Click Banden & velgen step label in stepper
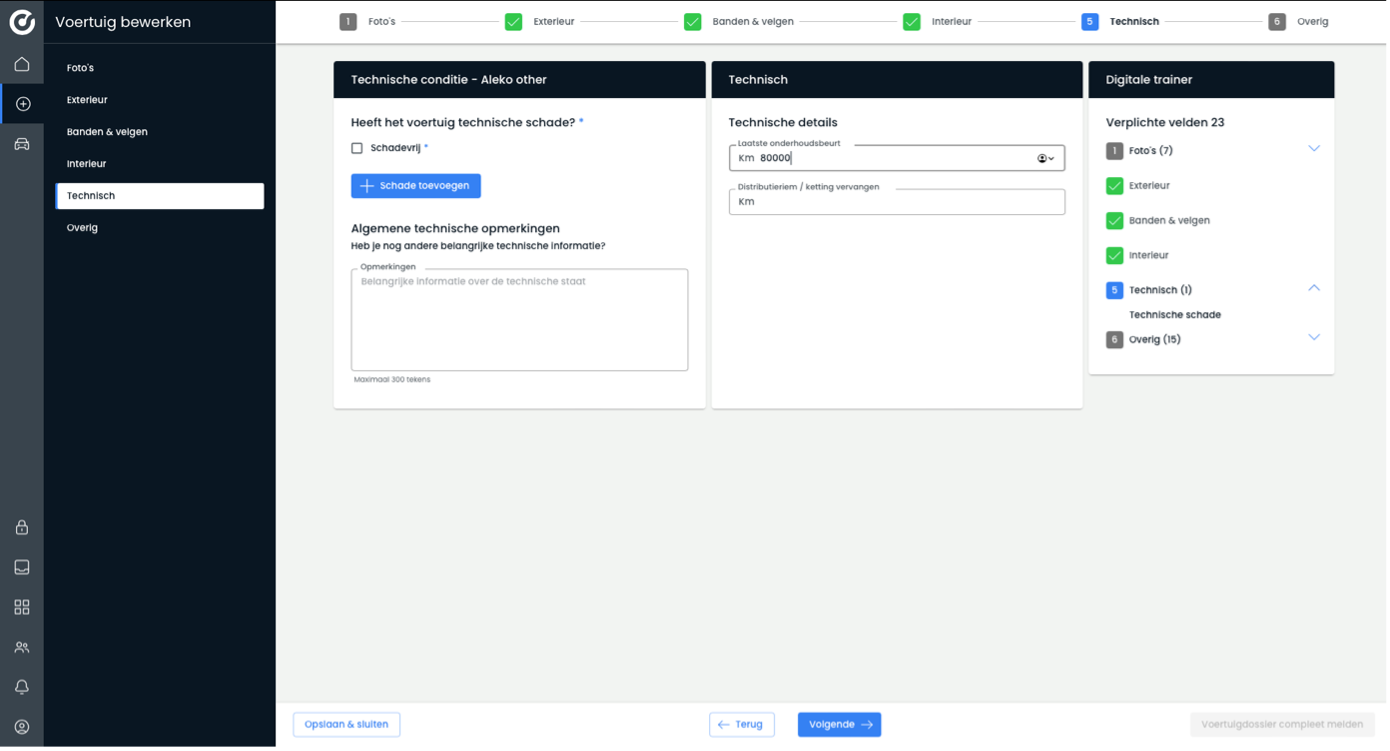This screenshot has width=1390, height=751. (754, 22)
